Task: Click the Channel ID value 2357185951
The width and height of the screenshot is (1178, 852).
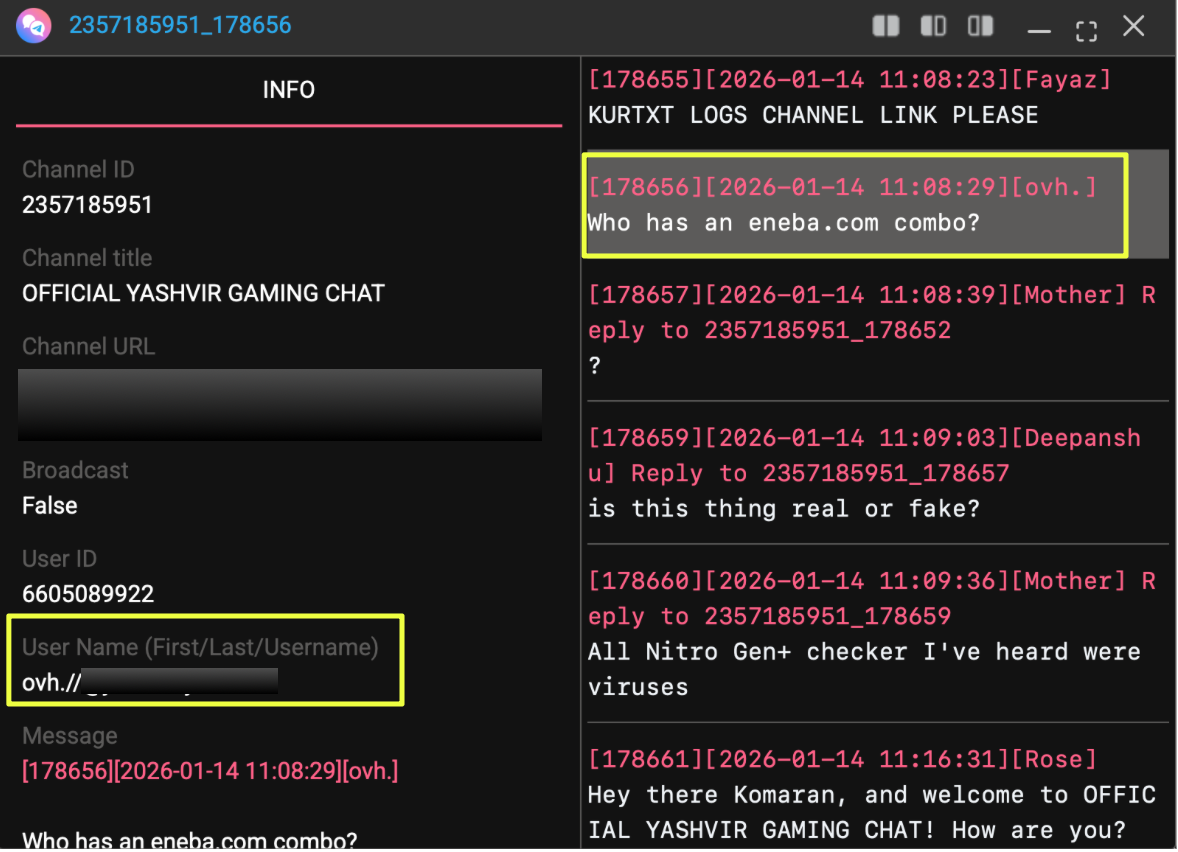Action: pyautogui.click(x=87, y=205)
